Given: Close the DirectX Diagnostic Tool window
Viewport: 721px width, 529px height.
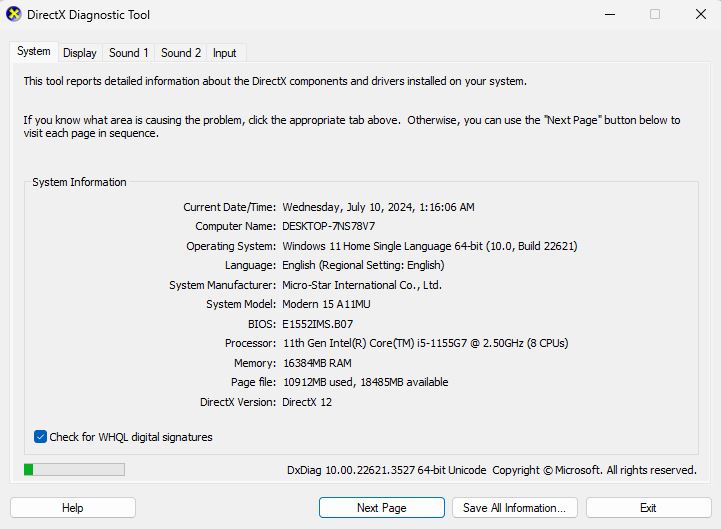Looking at the screenshot, I should (699, 15).
